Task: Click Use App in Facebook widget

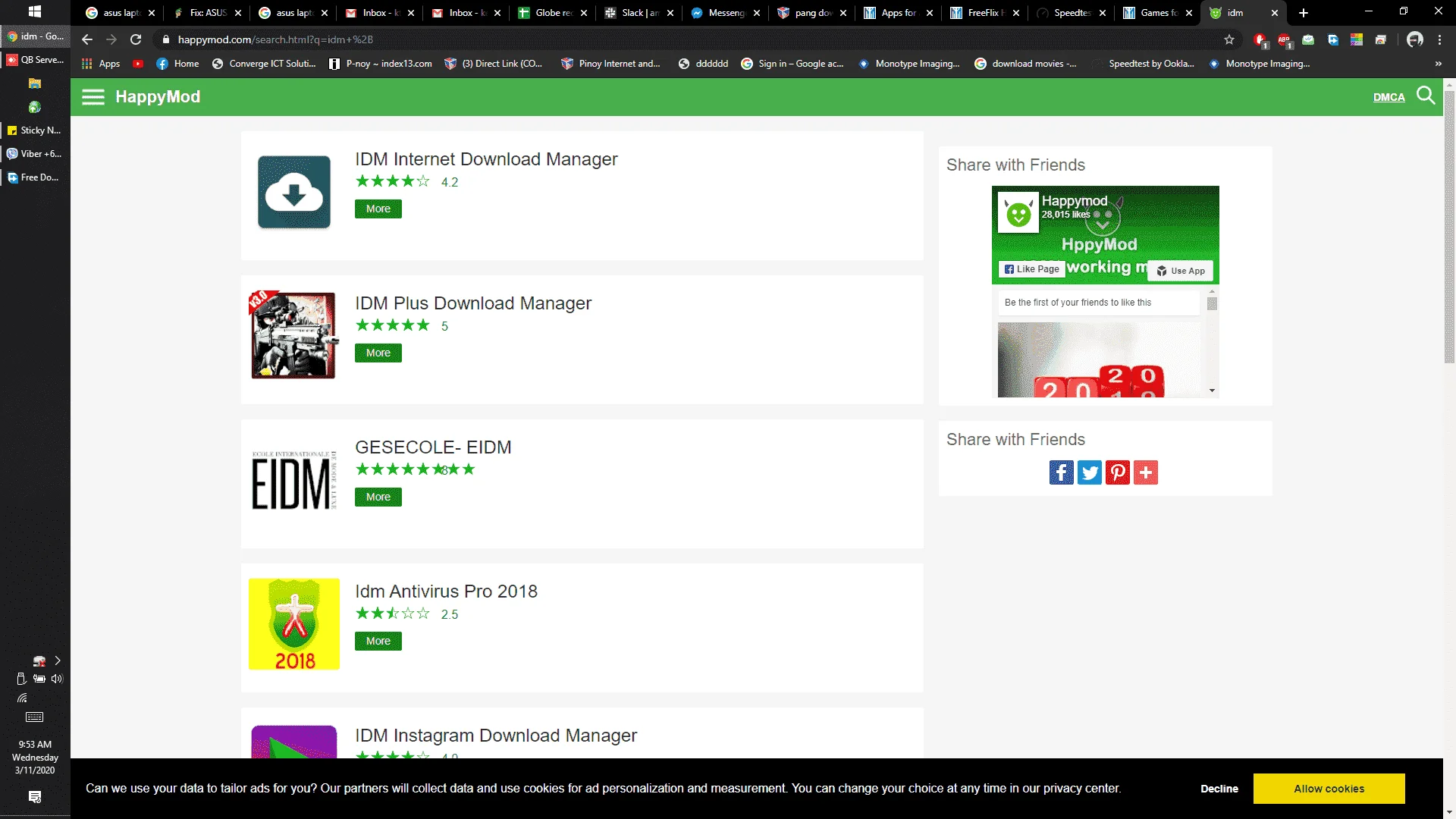Action: [x=1181, y=271]
